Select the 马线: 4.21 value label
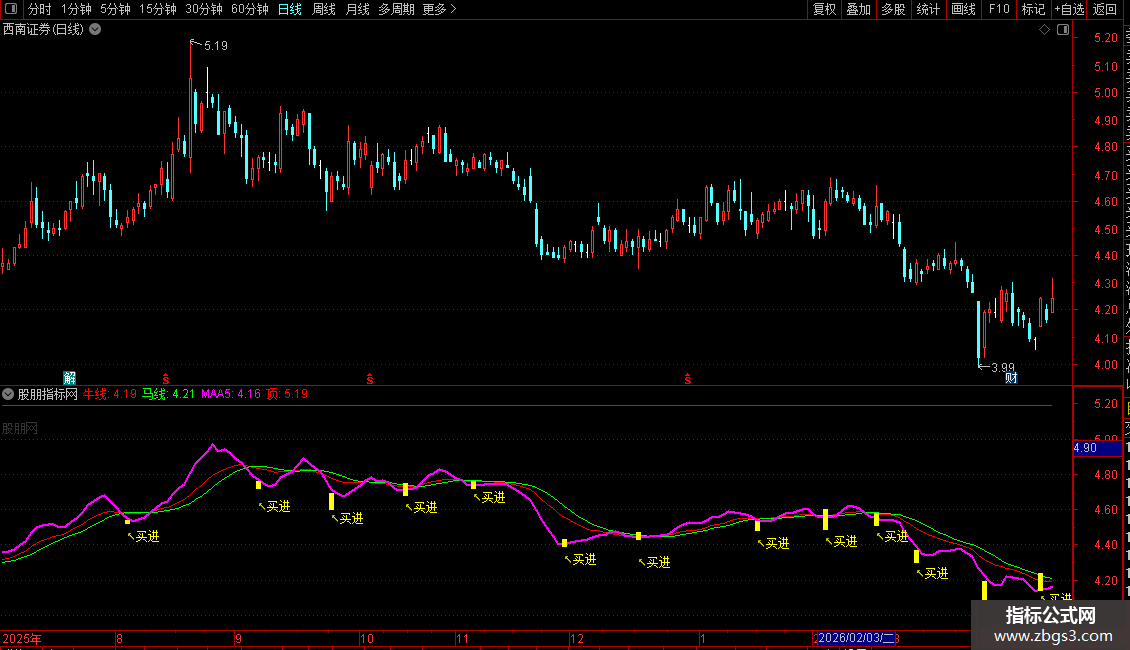The image size is (1130, 650). click(168, 394)
